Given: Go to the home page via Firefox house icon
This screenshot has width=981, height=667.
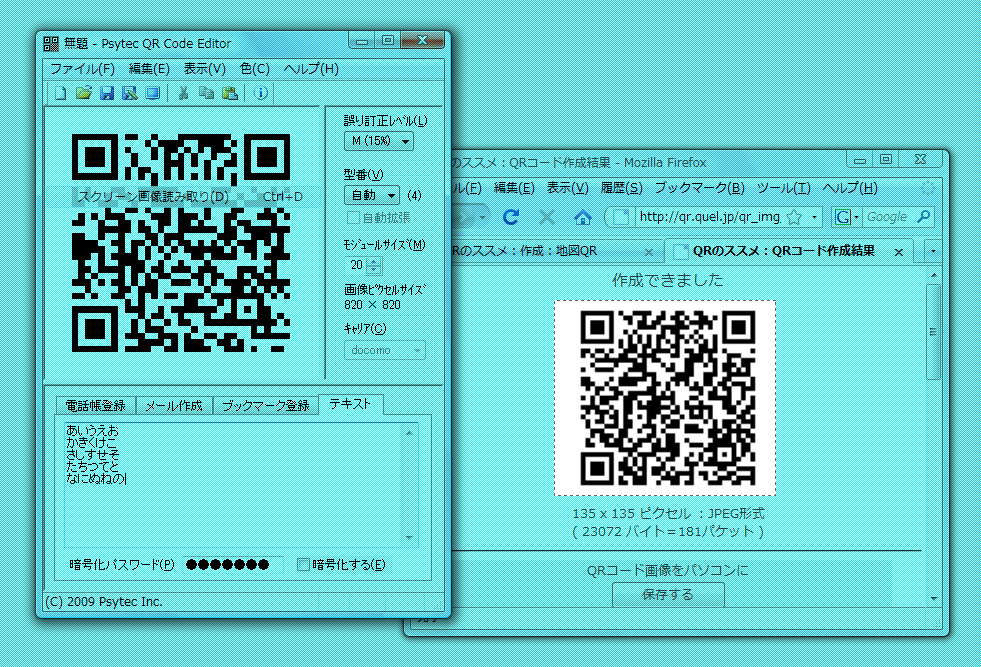Looking at the screenshot, I should [582, 217].
